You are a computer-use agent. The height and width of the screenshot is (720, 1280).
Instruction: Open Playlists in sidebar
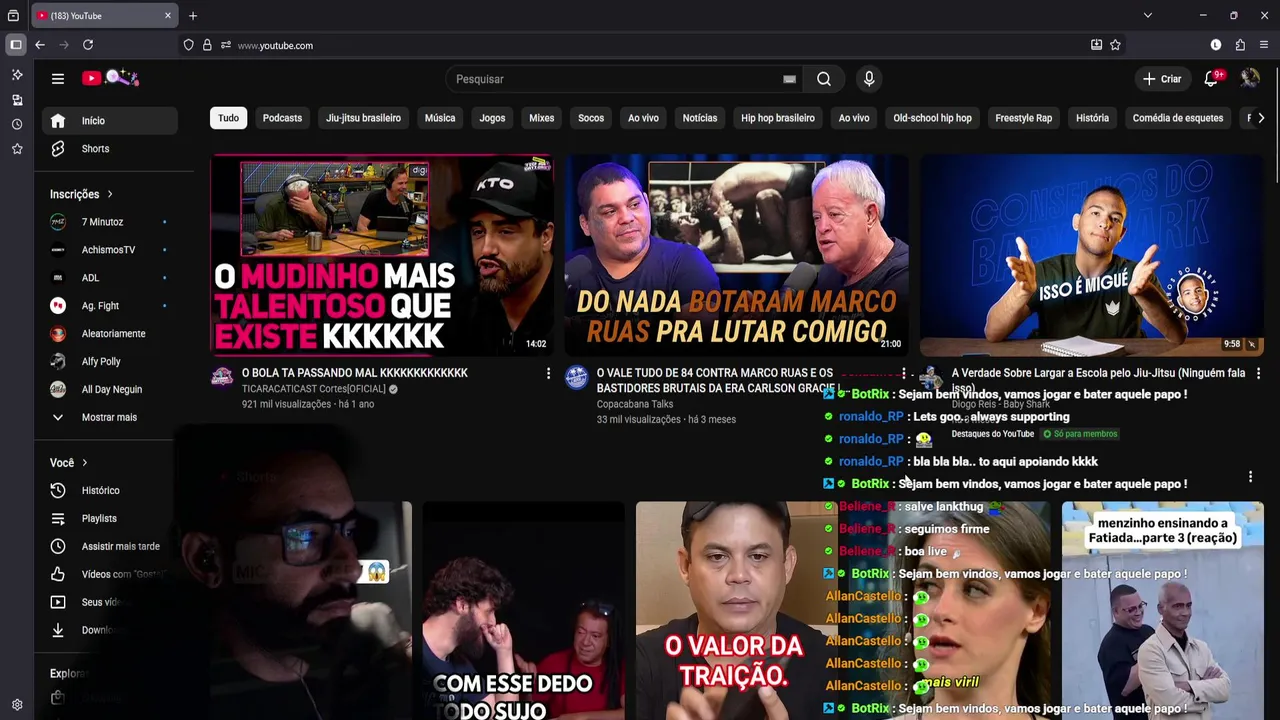pos(110,519)
